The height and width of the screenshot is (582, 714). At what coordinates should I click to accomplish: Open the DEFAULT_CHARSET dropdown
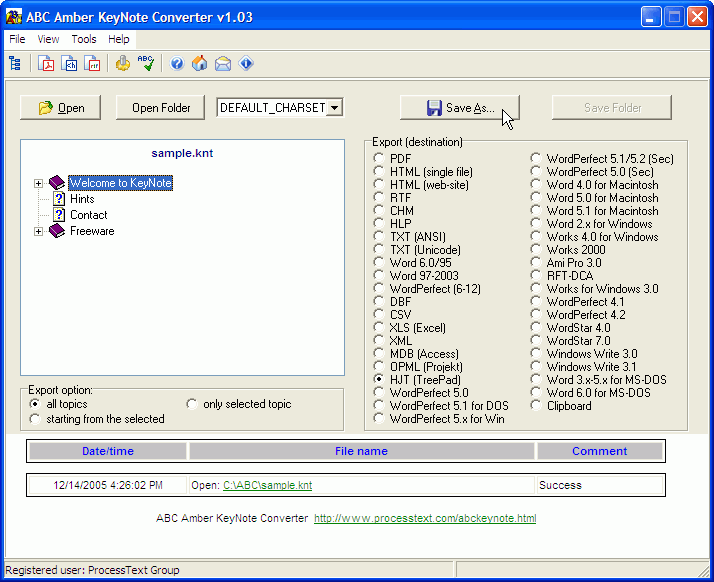click(x=335, y=108)
